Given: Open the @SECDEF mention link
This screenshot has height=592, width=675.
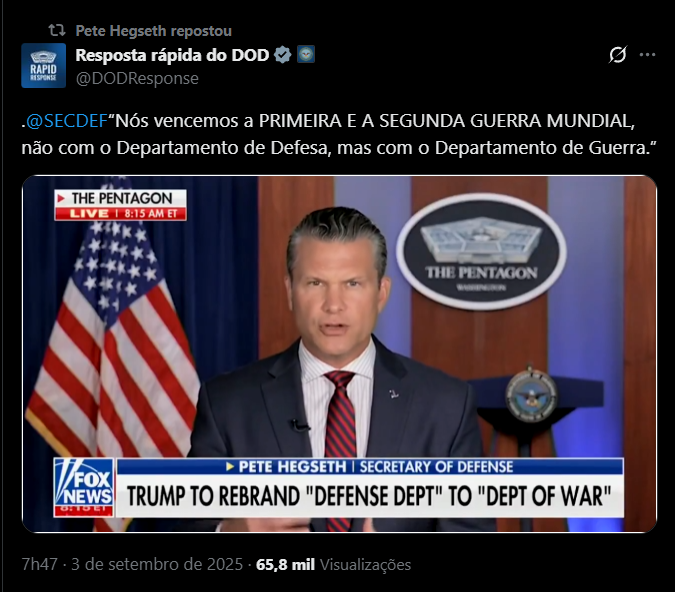Looking at the screenshot, I should 67,121.
